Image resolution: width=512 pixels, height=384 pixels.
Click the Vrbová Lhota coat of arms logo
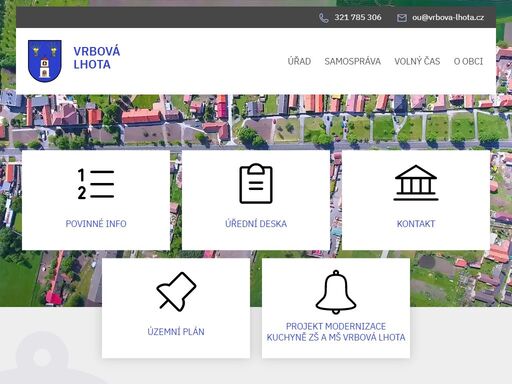click(x=45, y=61)
